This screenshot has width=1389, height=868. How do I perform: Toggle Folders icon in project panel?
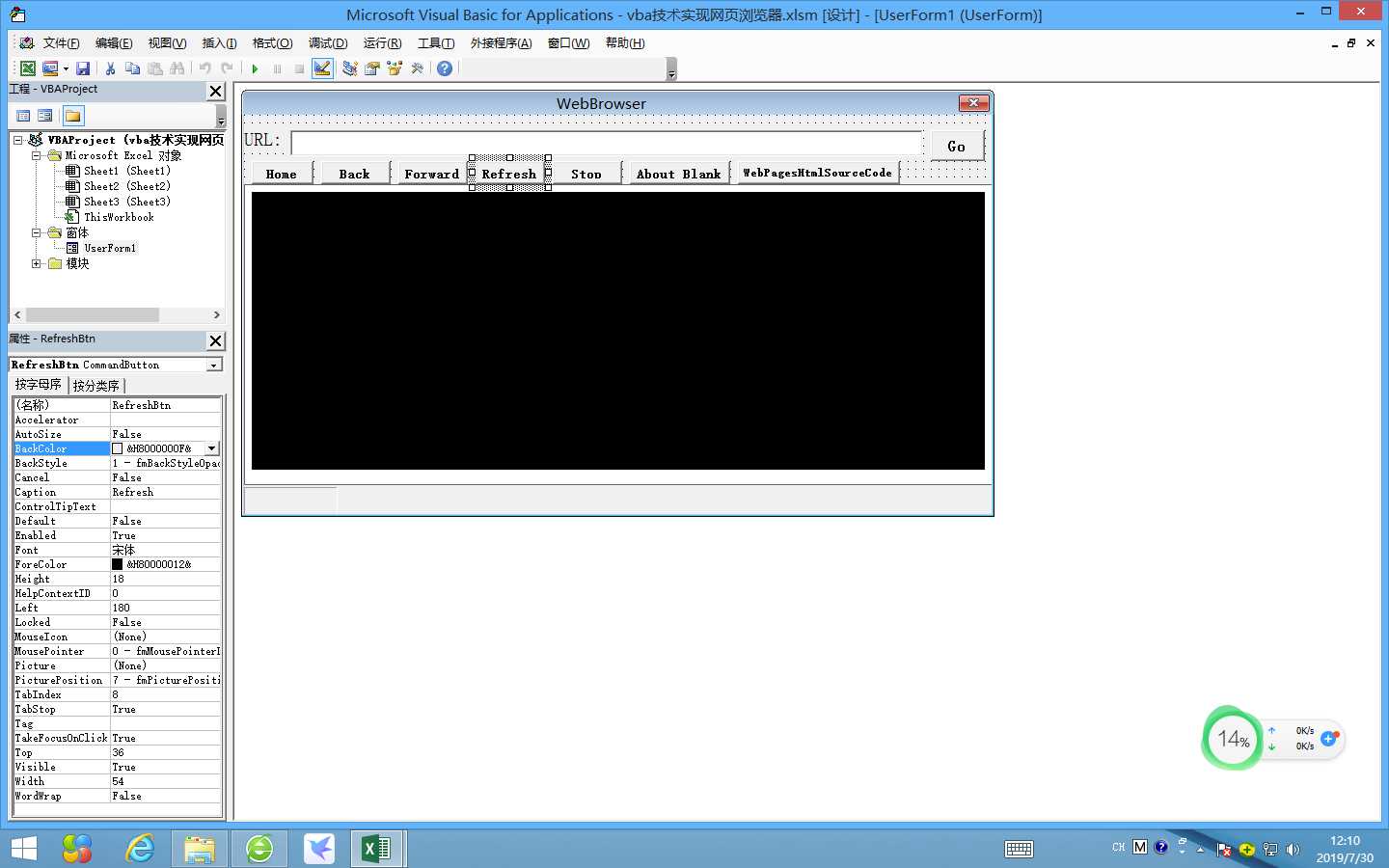pyautogui.click(x=73, y=116)
